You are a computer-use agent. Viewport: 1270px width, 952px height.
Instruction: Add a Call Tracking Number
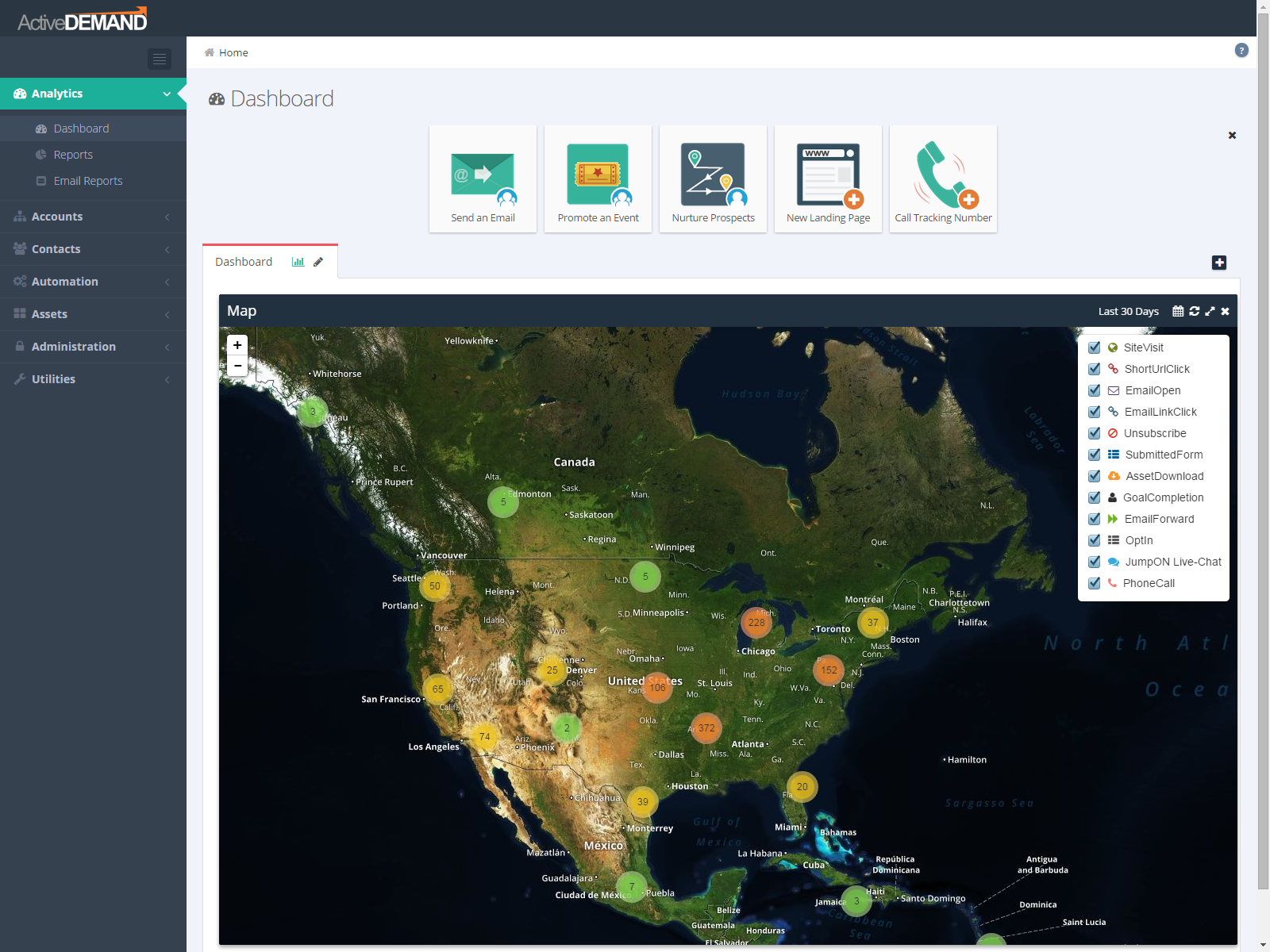943,179
